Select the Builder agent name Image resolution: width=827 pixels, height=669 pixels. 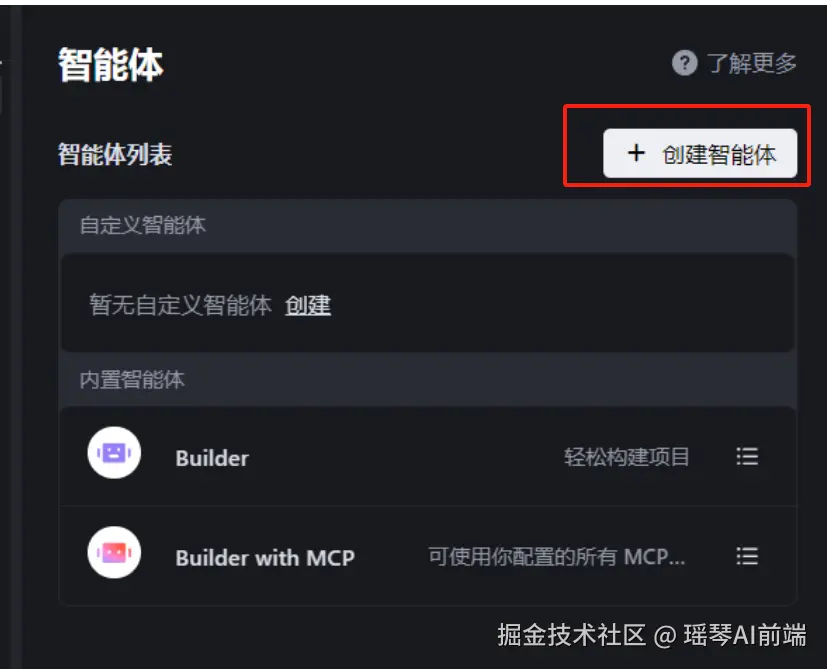tap(212, 458)
